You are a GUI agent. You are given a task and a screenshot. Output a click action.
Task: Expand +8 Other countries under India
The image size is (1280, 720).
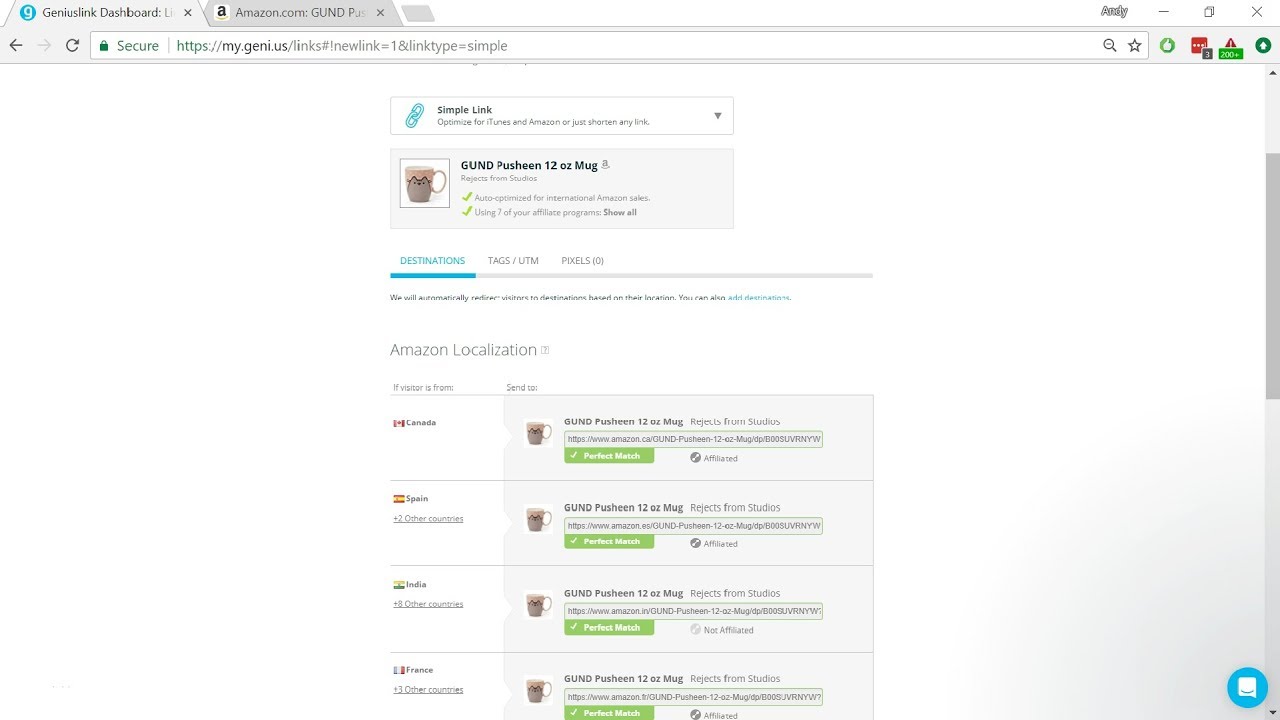point(428,604)
